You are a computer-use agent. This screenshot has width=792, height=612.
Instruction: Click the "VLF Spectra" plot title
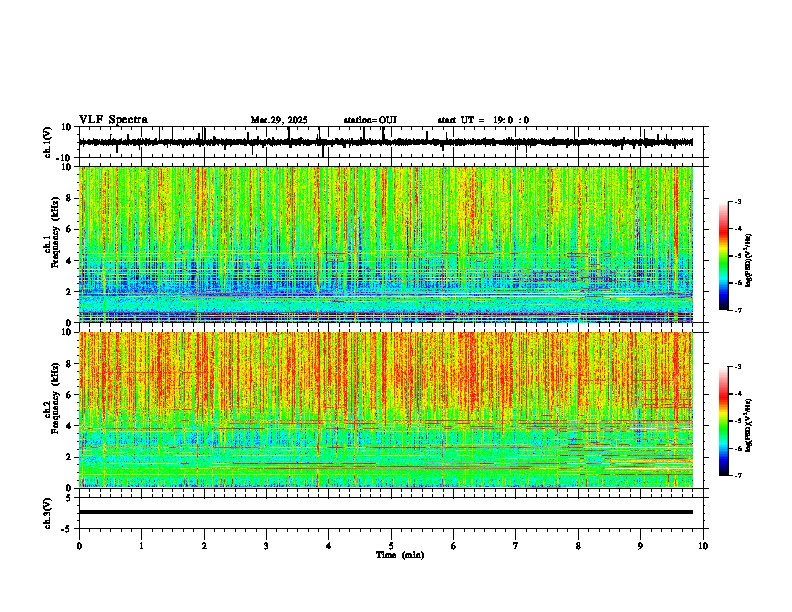pyautogui.click(x=113, y=120)
